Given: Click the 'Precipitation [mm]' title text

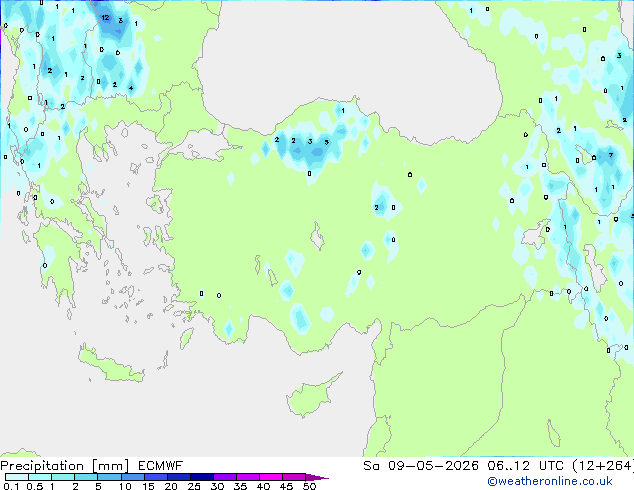Looking at the screenshot, I should 65,466.
